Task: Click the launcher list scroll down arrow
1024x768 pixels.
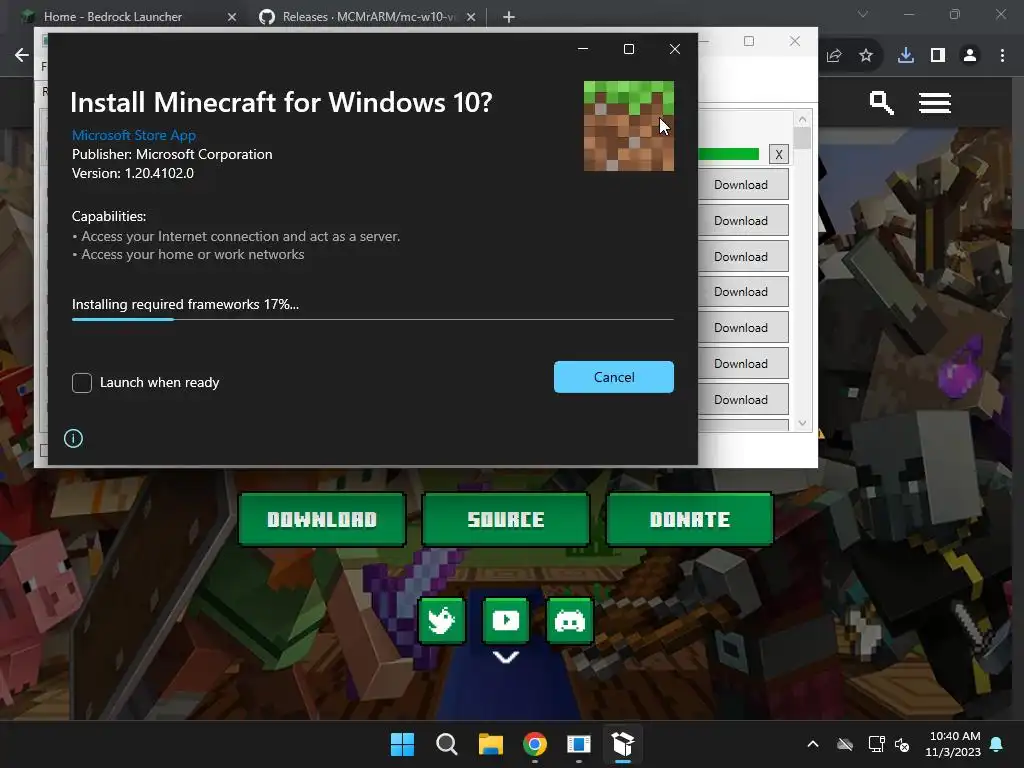Action: 803,423
